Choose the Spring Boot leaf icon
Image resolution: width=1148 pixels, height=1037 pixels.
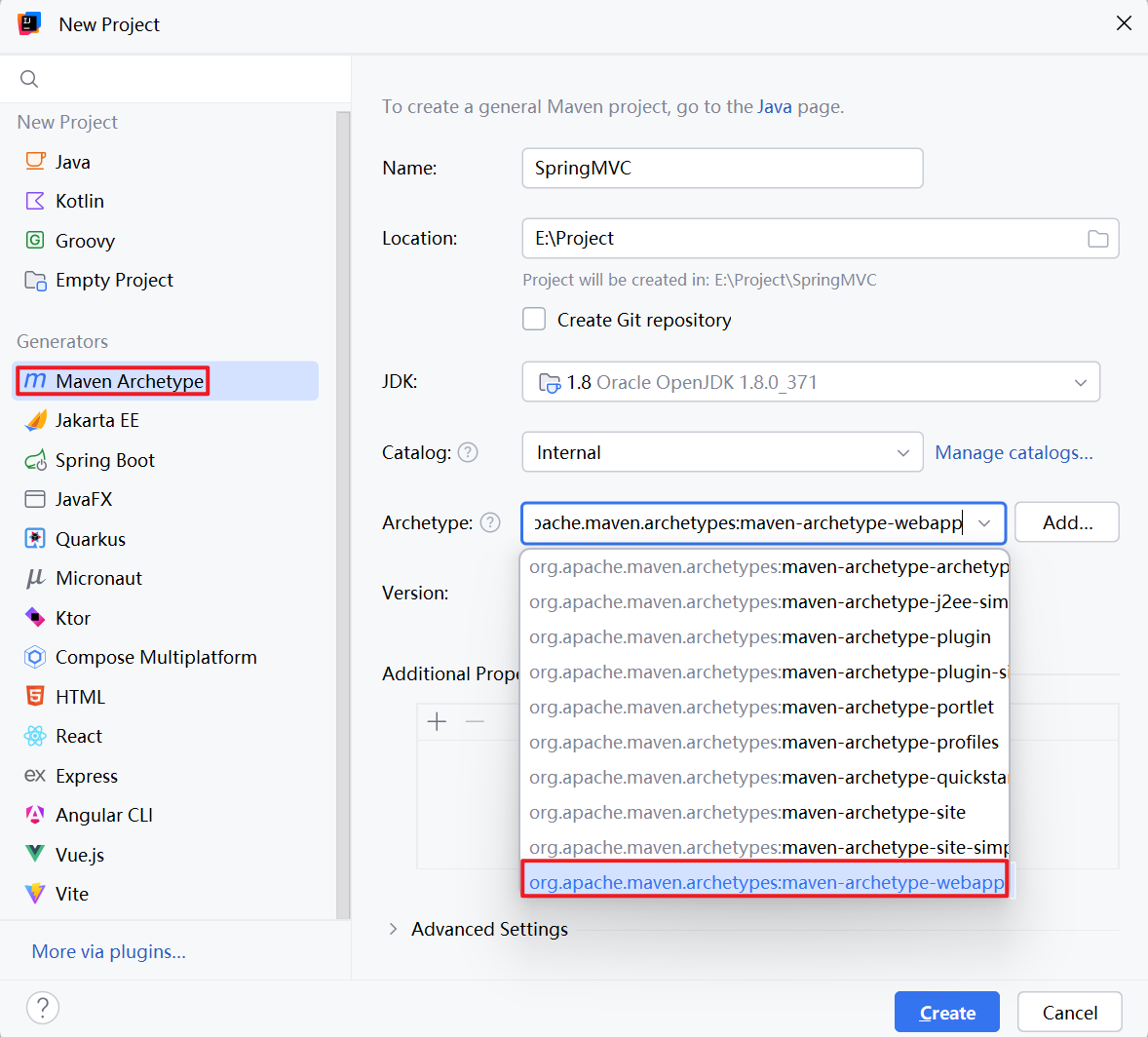pyautogui.click(x=35, y=460)
